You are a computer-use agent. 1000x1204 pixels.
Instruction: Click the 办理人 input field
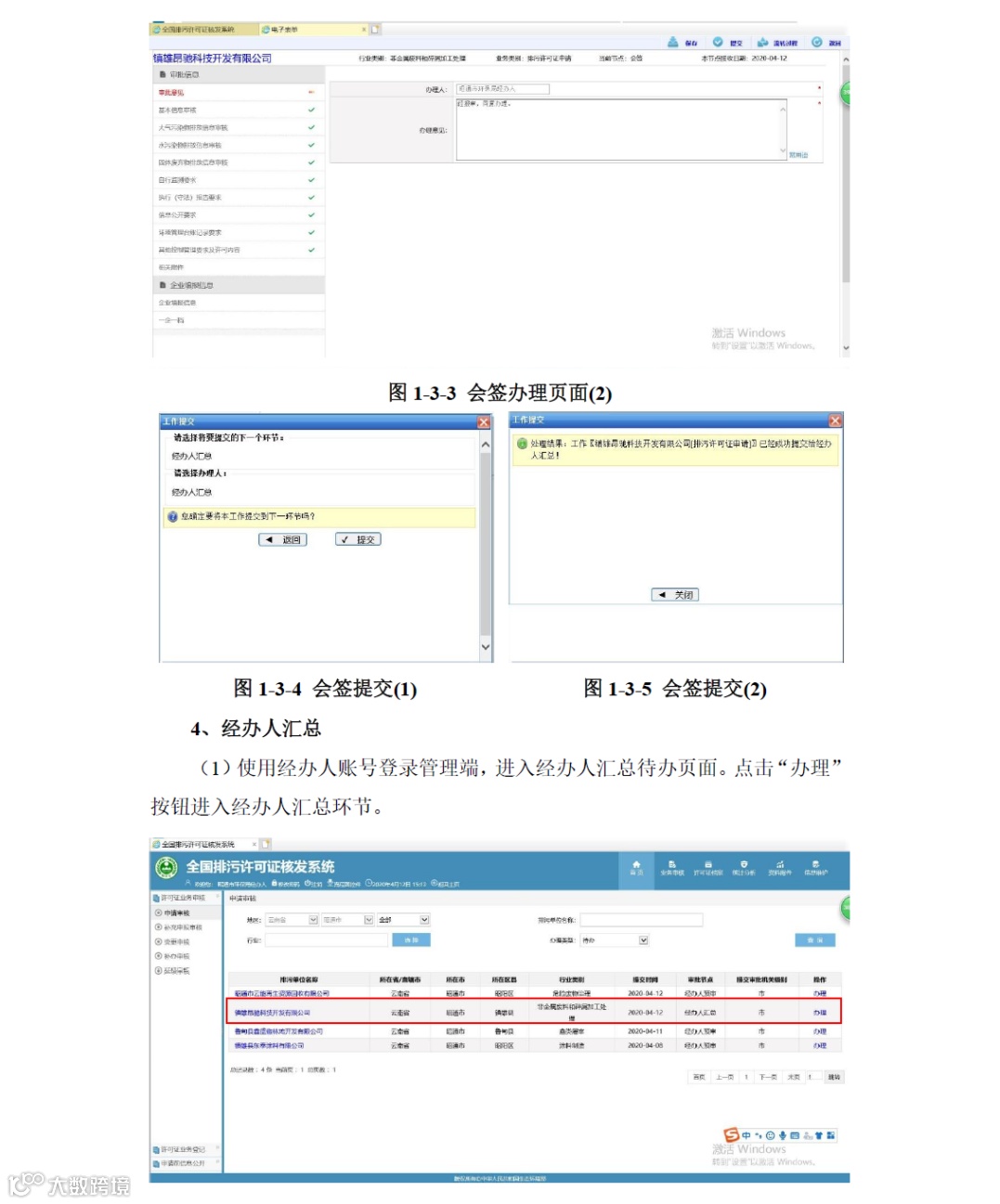tap(502, 89)
